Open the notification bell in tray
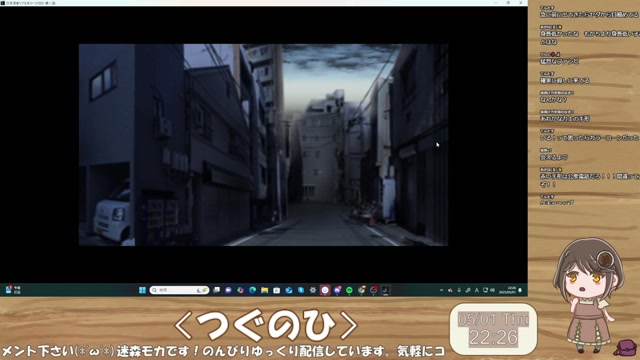This screenshot has width=640, height=360. pyautogui.click(x=520, y=290)
